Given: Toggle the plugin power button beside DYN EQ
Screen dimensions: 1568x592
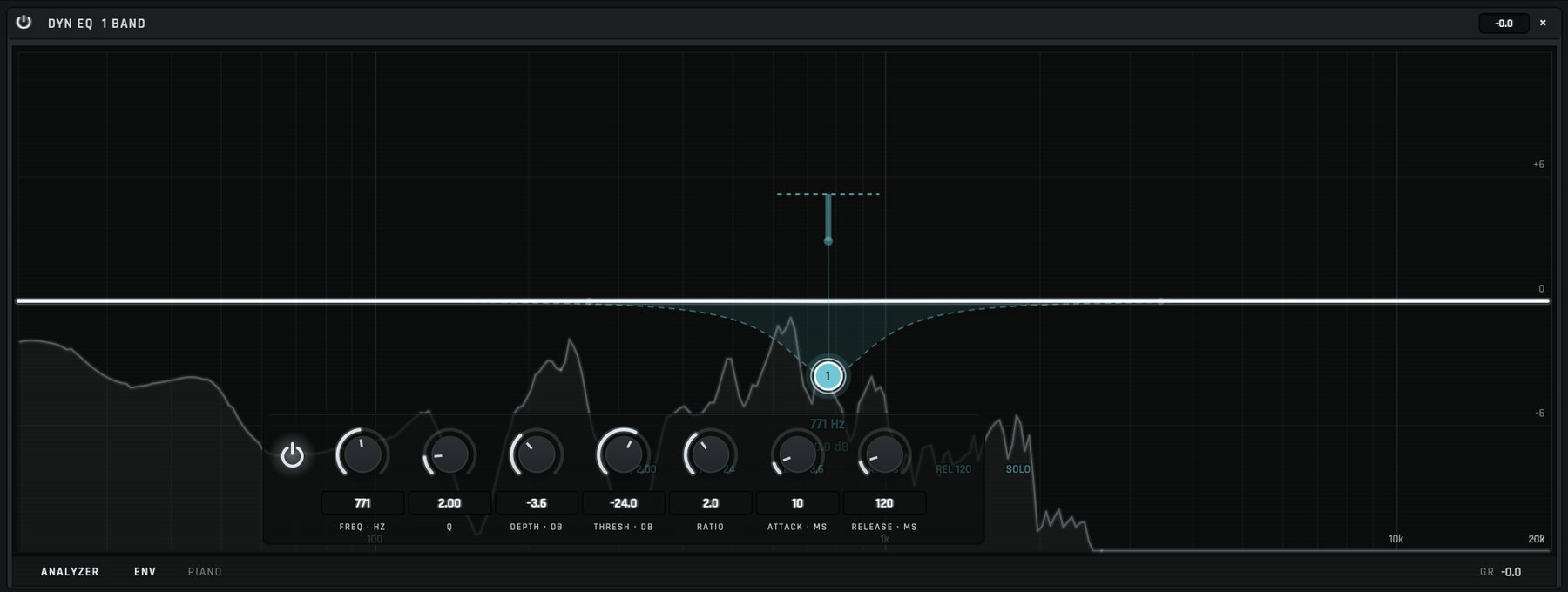Looking at the screenshot, I should click(x=24, y=23).
